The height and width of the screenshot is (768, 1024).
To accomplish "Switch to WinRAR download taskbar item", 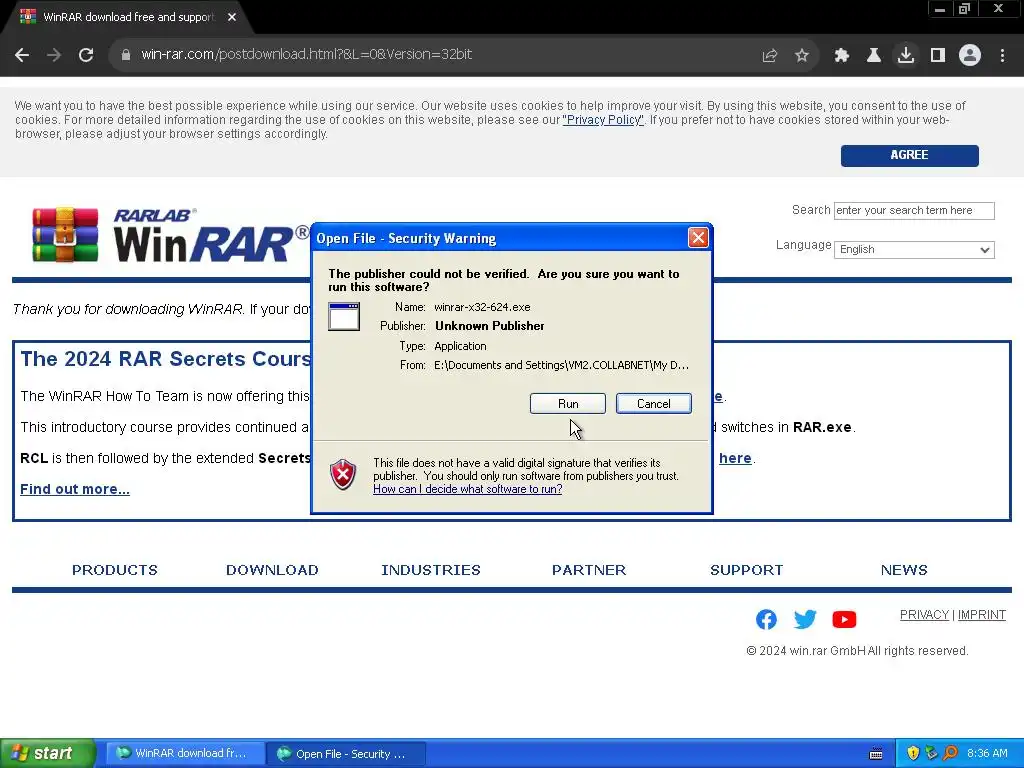I will click(185, 754).
